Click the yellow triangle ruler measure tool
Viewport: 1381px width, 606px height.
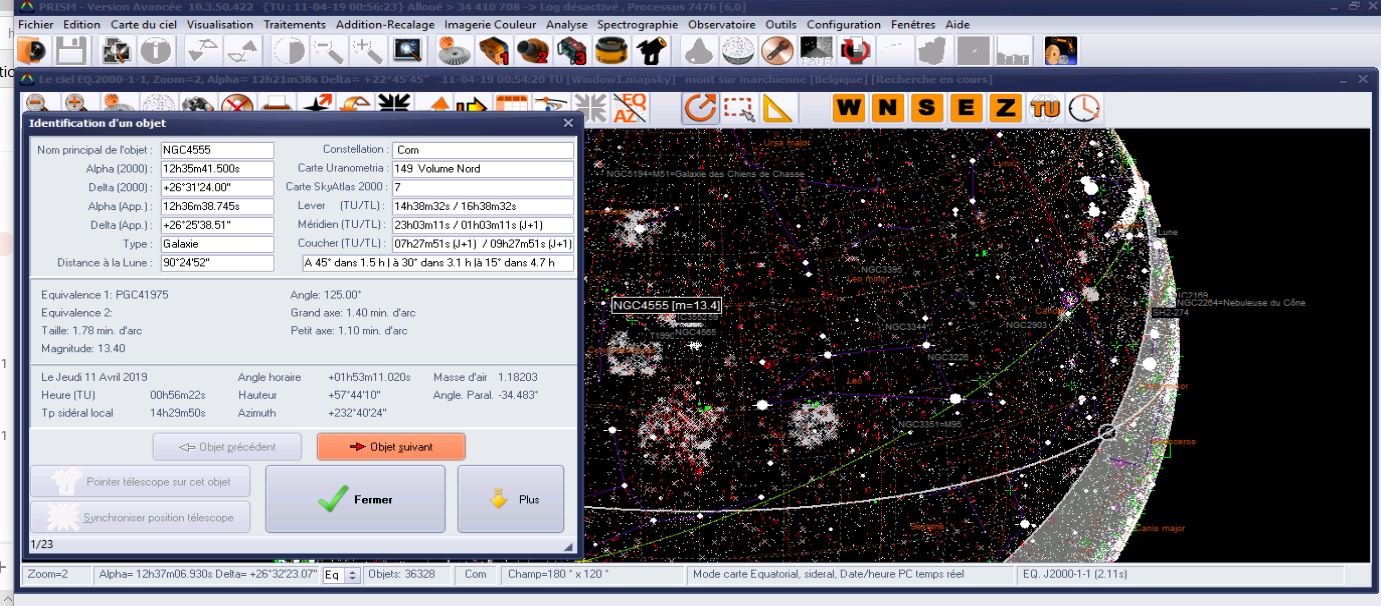point(777,108)
